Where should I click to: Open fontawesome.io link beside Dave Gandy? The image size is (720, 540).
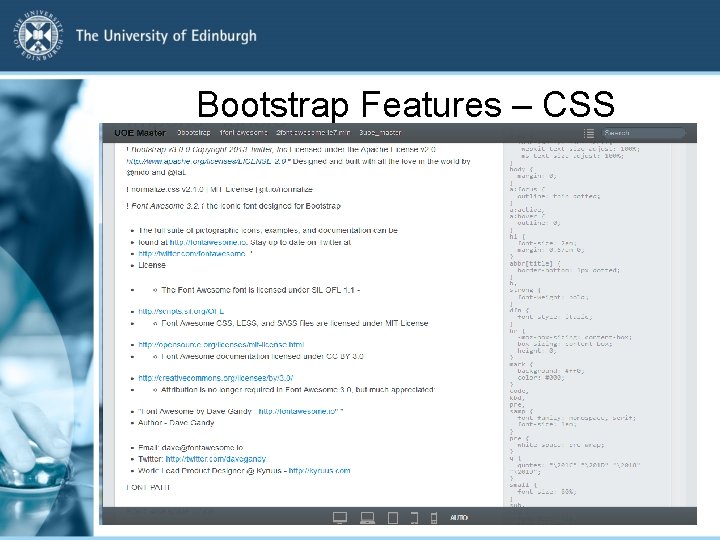click(x=298, y=411)
